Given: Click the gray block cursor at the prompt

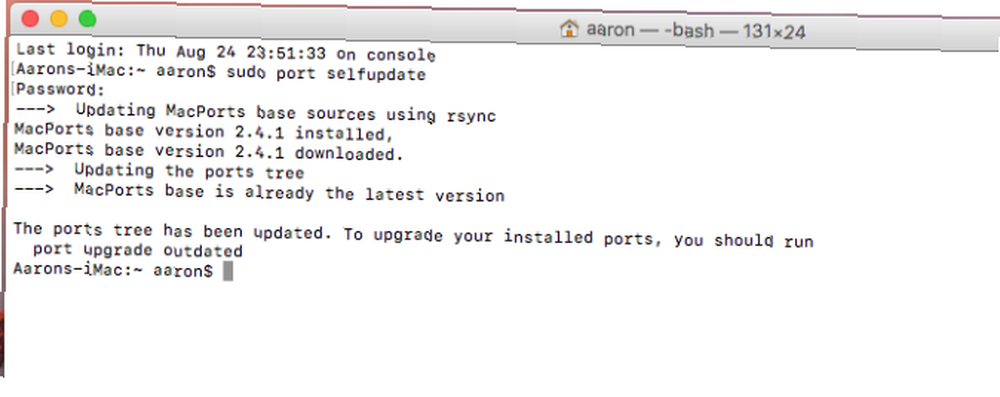Looking at the screenshot, I should pyautogui.click(x=228, y=271).
